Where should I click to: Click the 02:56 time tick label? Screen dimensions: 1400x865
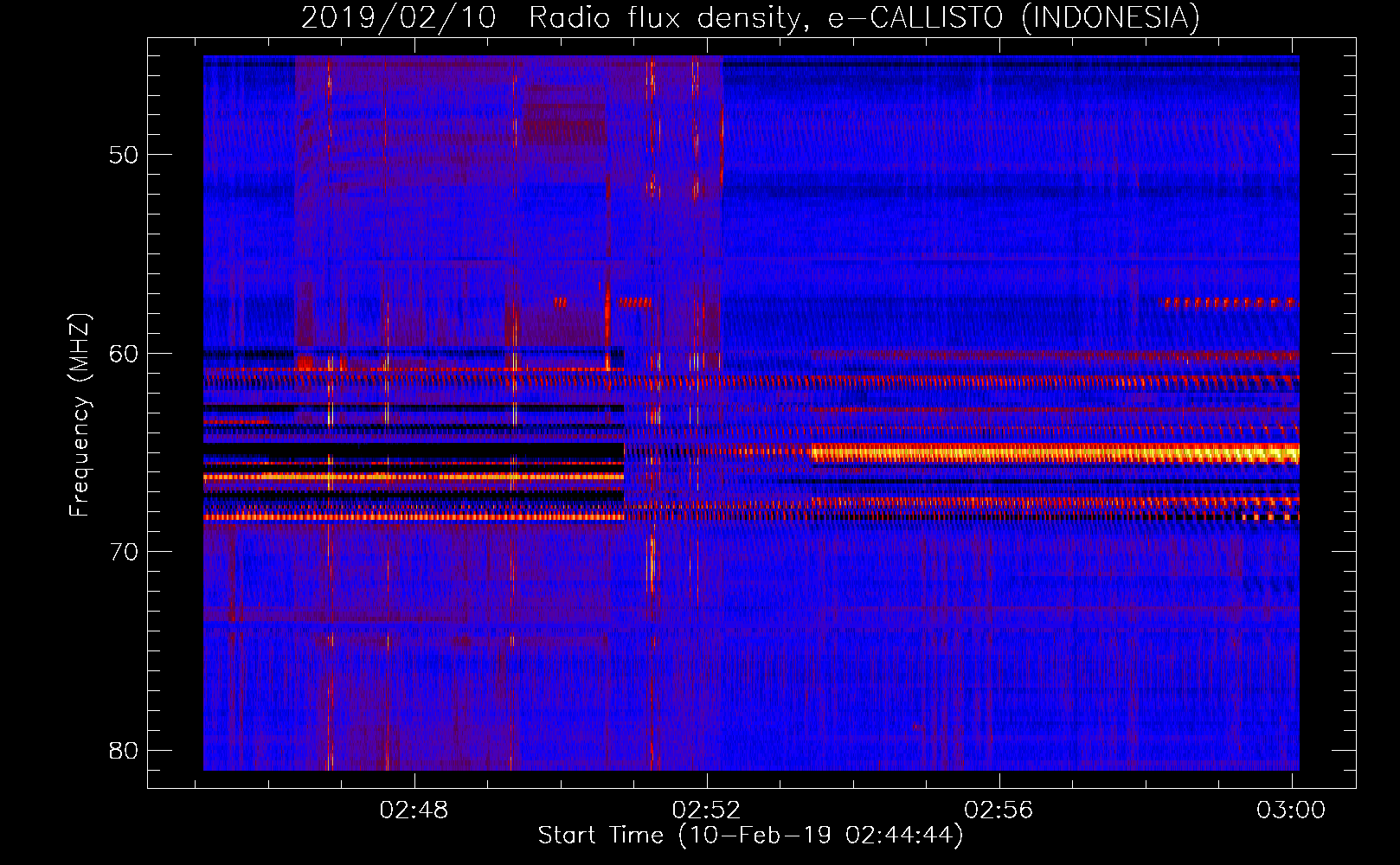click(x=999, y=810)
